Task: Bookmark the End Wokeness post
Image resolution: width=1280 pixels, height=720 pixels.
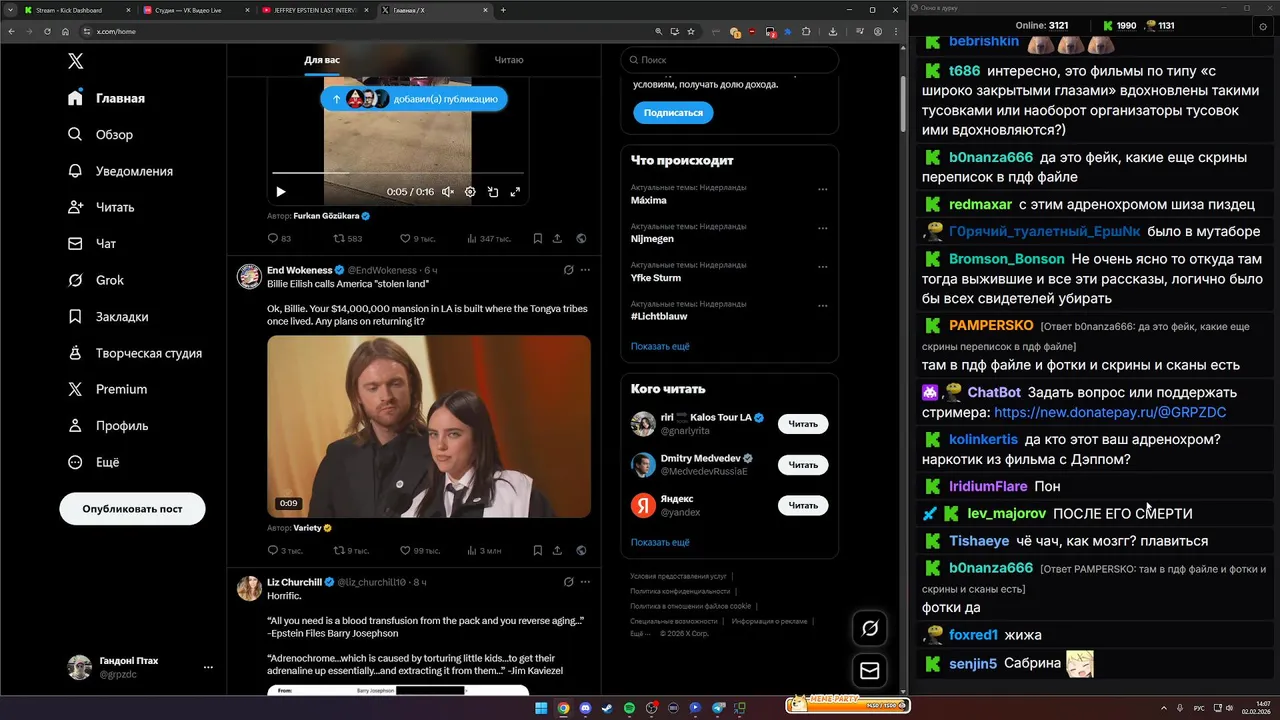Action: 537,550
